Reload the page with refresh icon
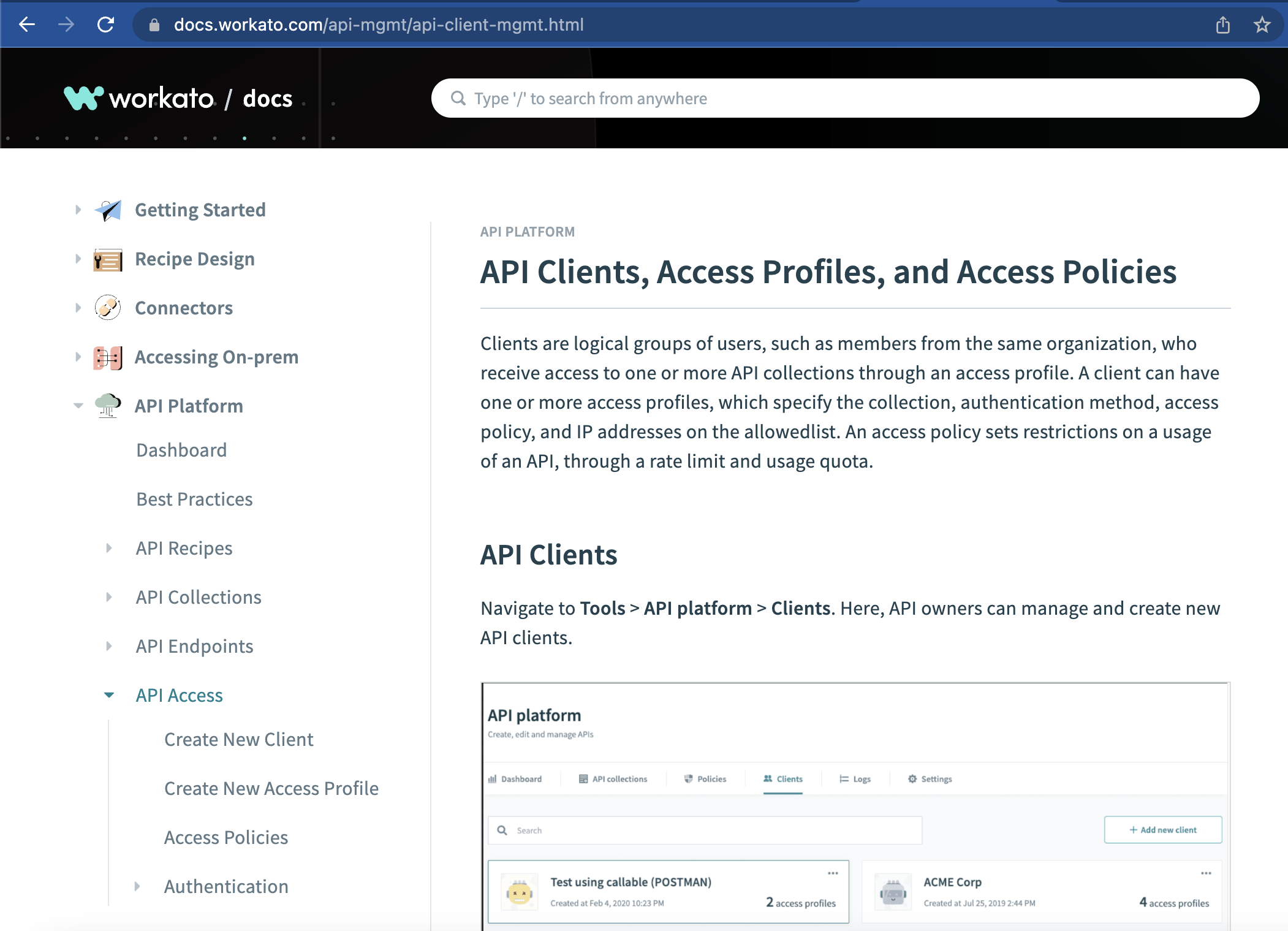The width and height of the screenshot is (1288, 931). click(105, 25)
